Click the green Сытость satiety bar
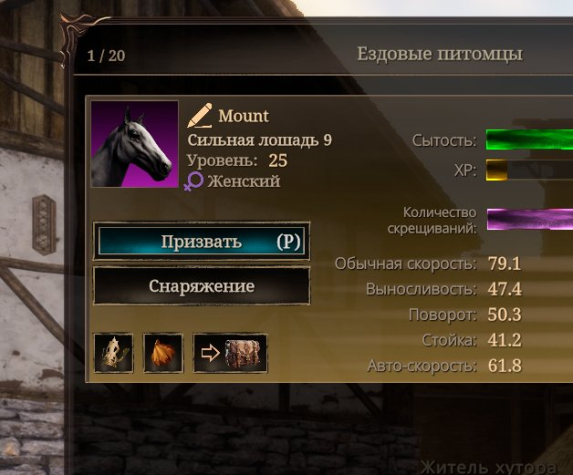The image size is (573, 475). 529,139
